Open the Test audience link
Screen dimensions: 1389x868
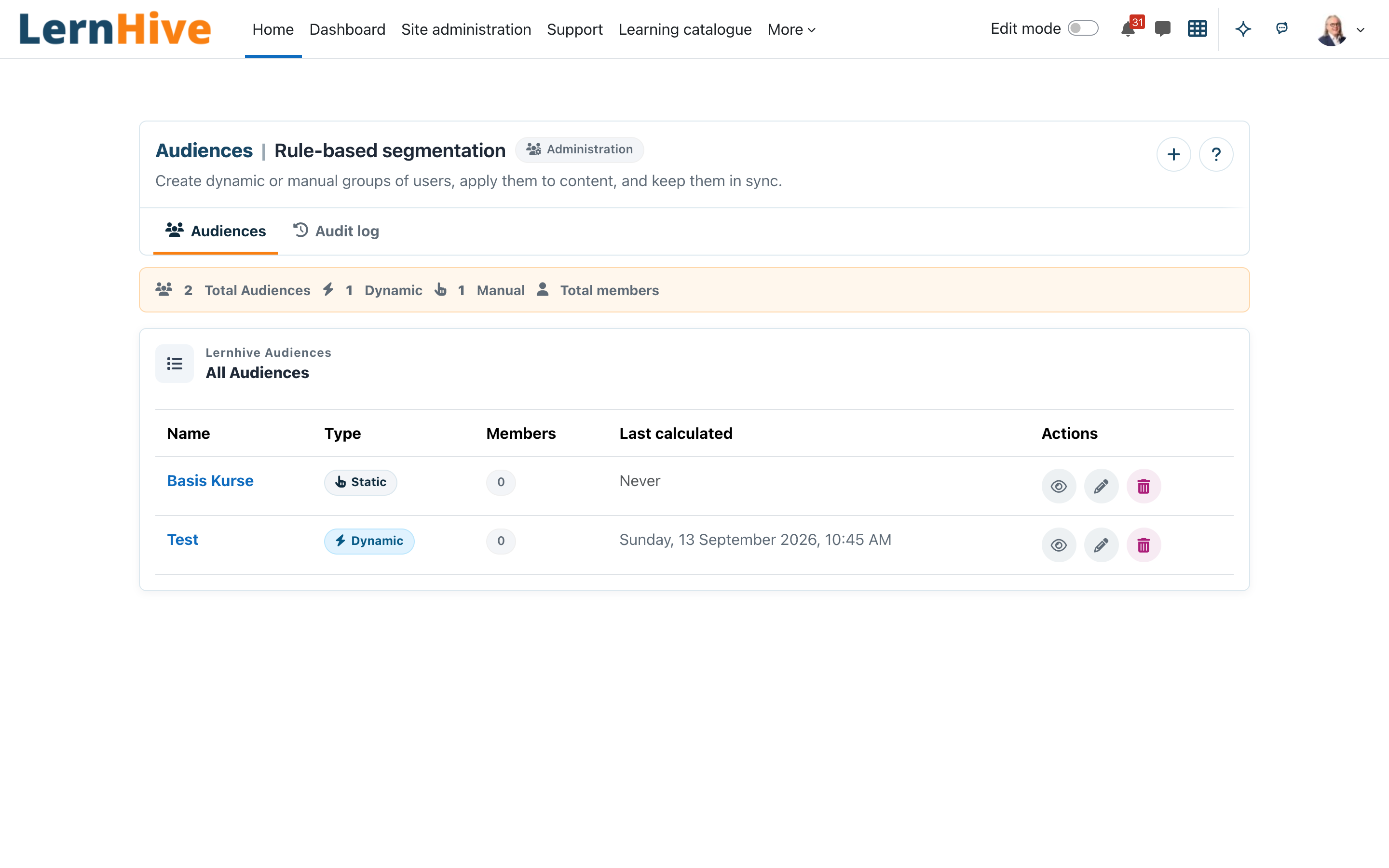click(182, 539)
